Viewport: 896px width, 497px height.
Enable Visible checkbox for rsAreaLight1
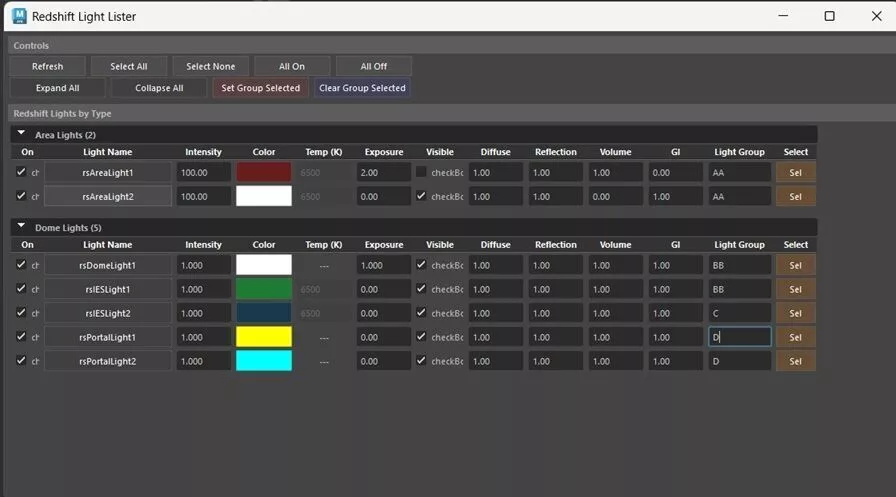(x=421, y=172)
